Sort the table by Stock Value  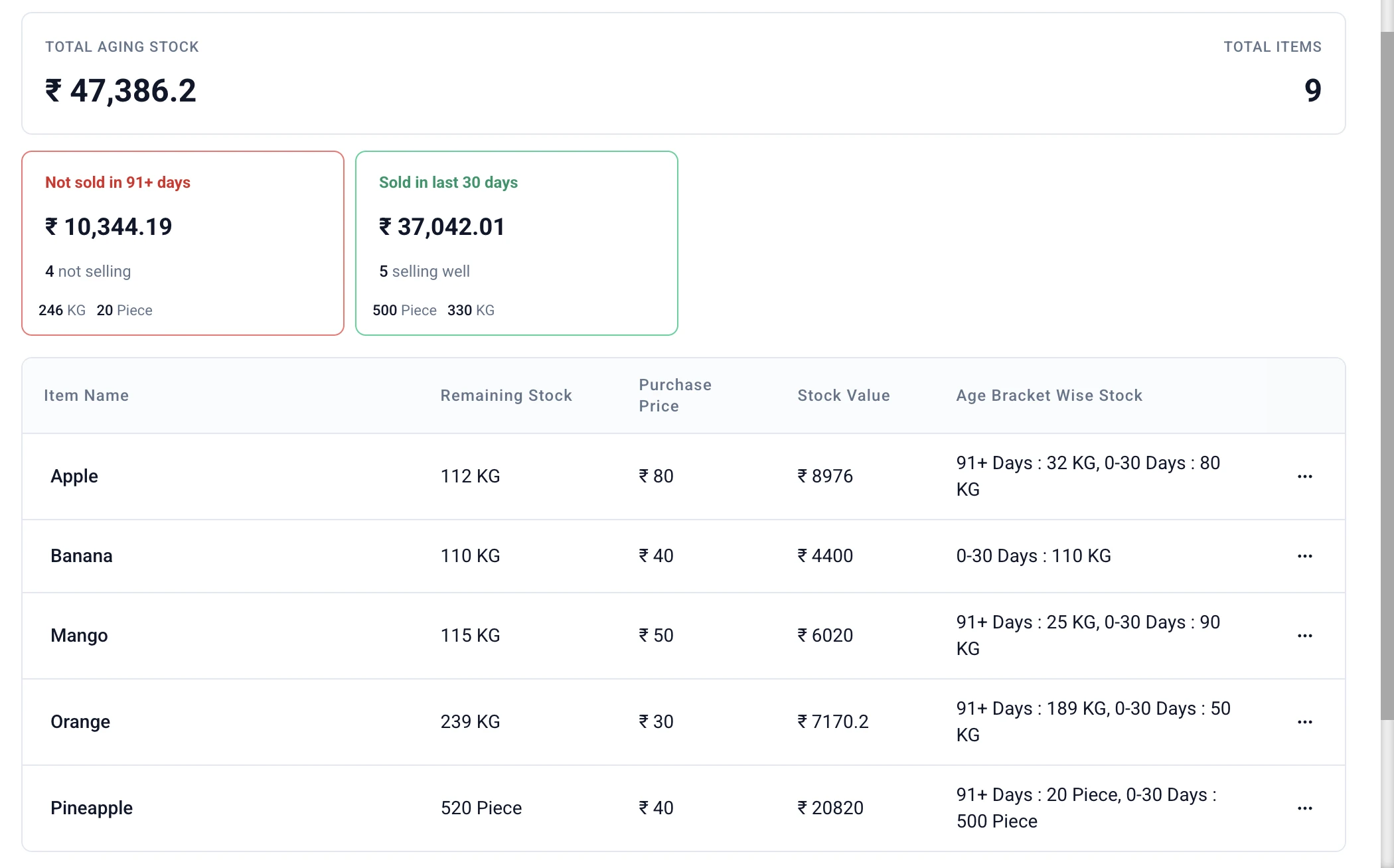(843, 396)
